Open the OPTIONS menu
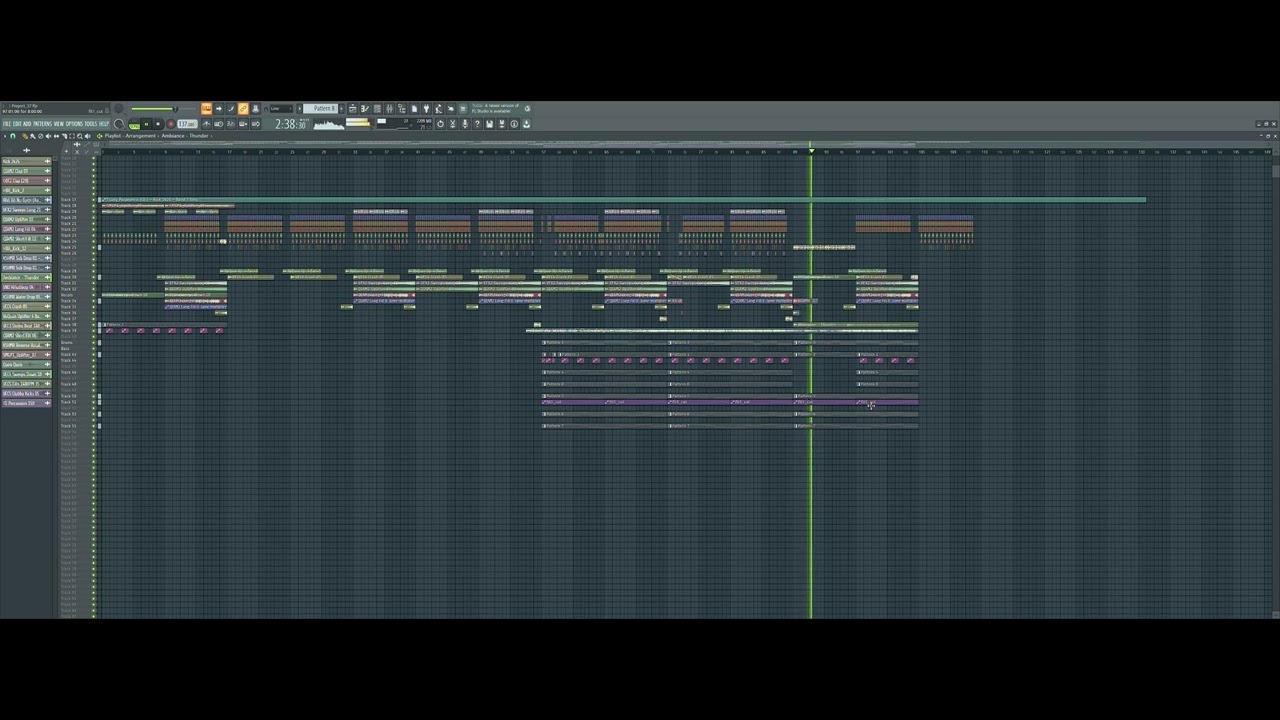Viewport: 1280px width, 720px height. [74, 124]
